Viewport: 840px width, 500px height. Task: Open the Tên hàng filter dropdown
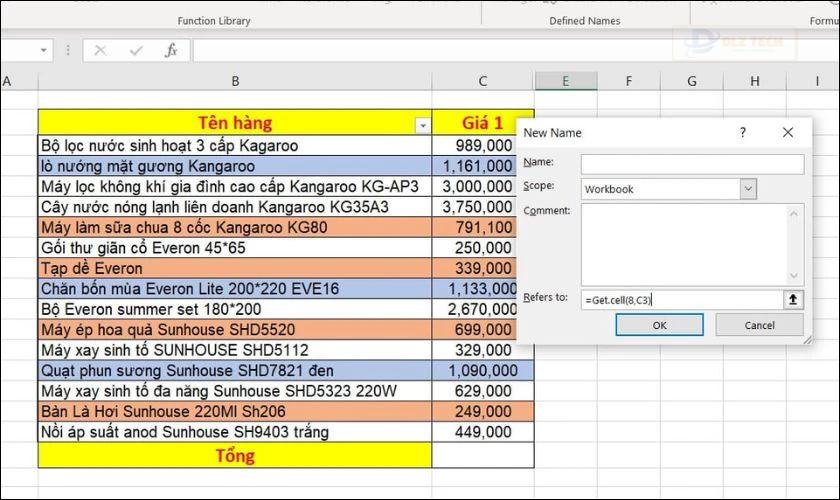point(423,125)
